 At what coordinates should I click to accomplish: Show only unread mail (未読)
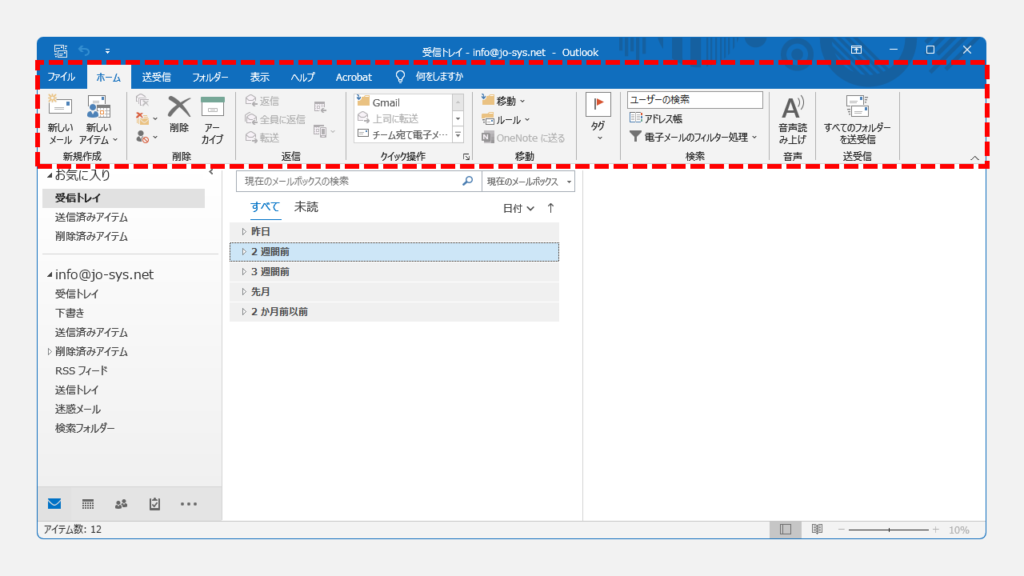coord(306,207)
